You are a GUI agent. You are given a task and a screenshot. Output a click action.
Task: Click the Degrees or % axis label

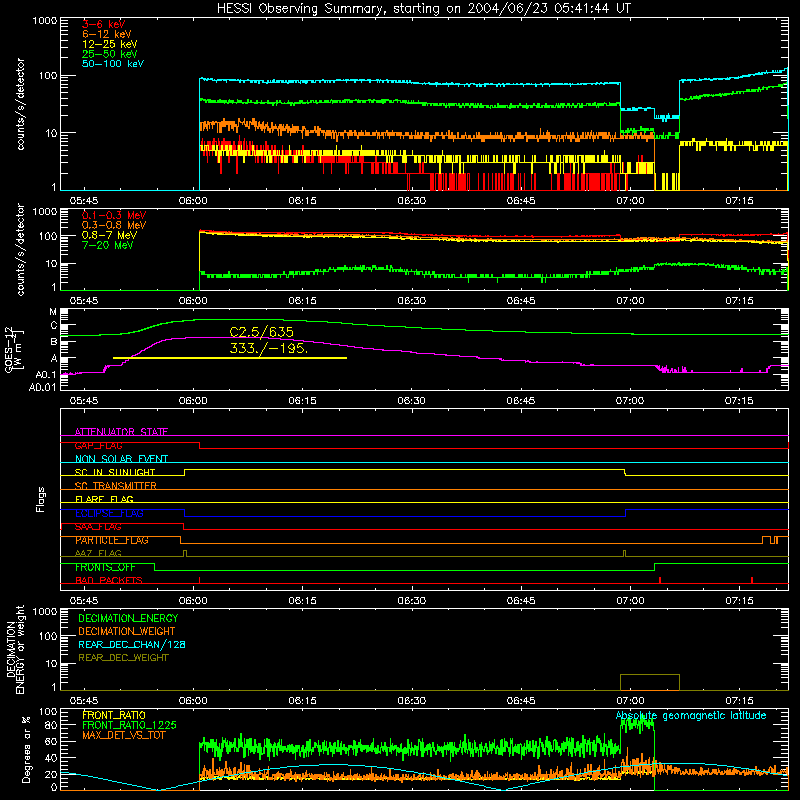coord(26,749)
